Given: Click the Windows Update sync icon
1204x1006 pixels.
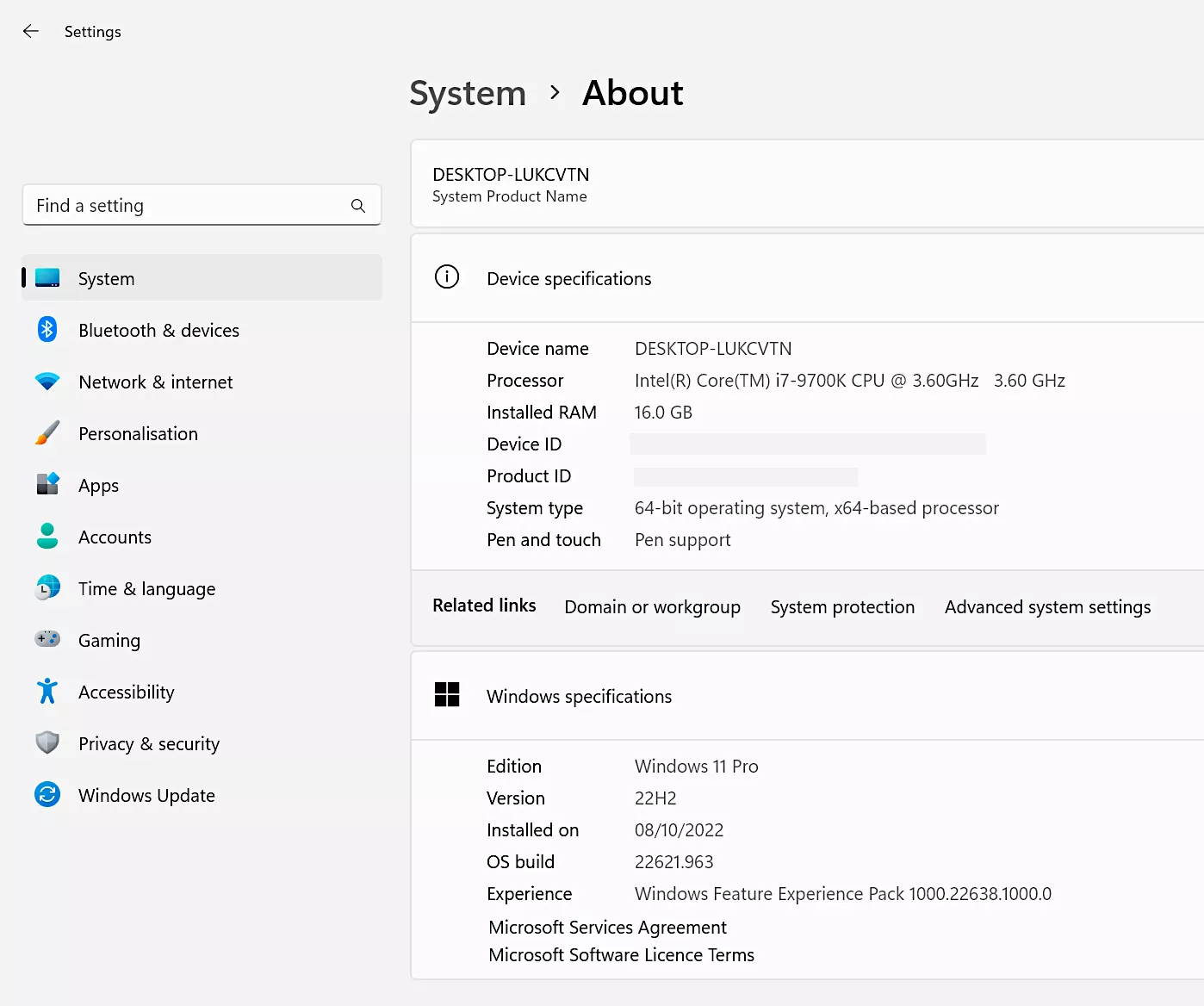Looking at the screenshot, I should click(47, 794).
